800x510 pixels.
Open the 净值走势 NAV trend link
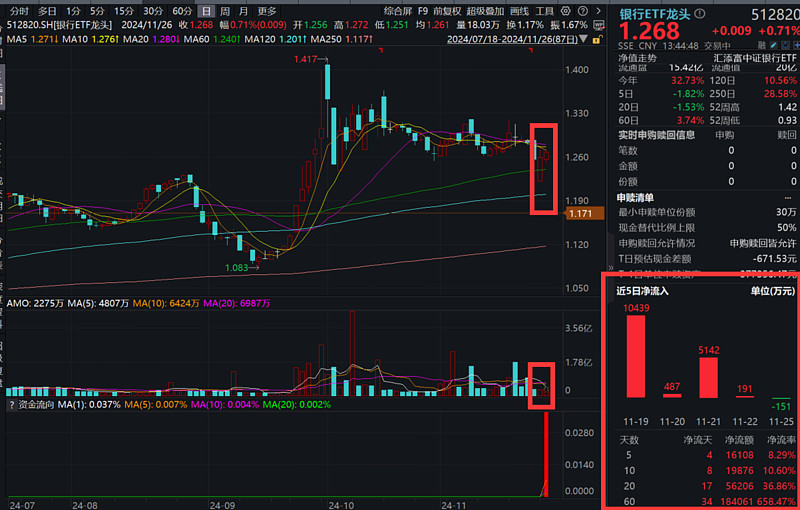click(x=637, y=58)
